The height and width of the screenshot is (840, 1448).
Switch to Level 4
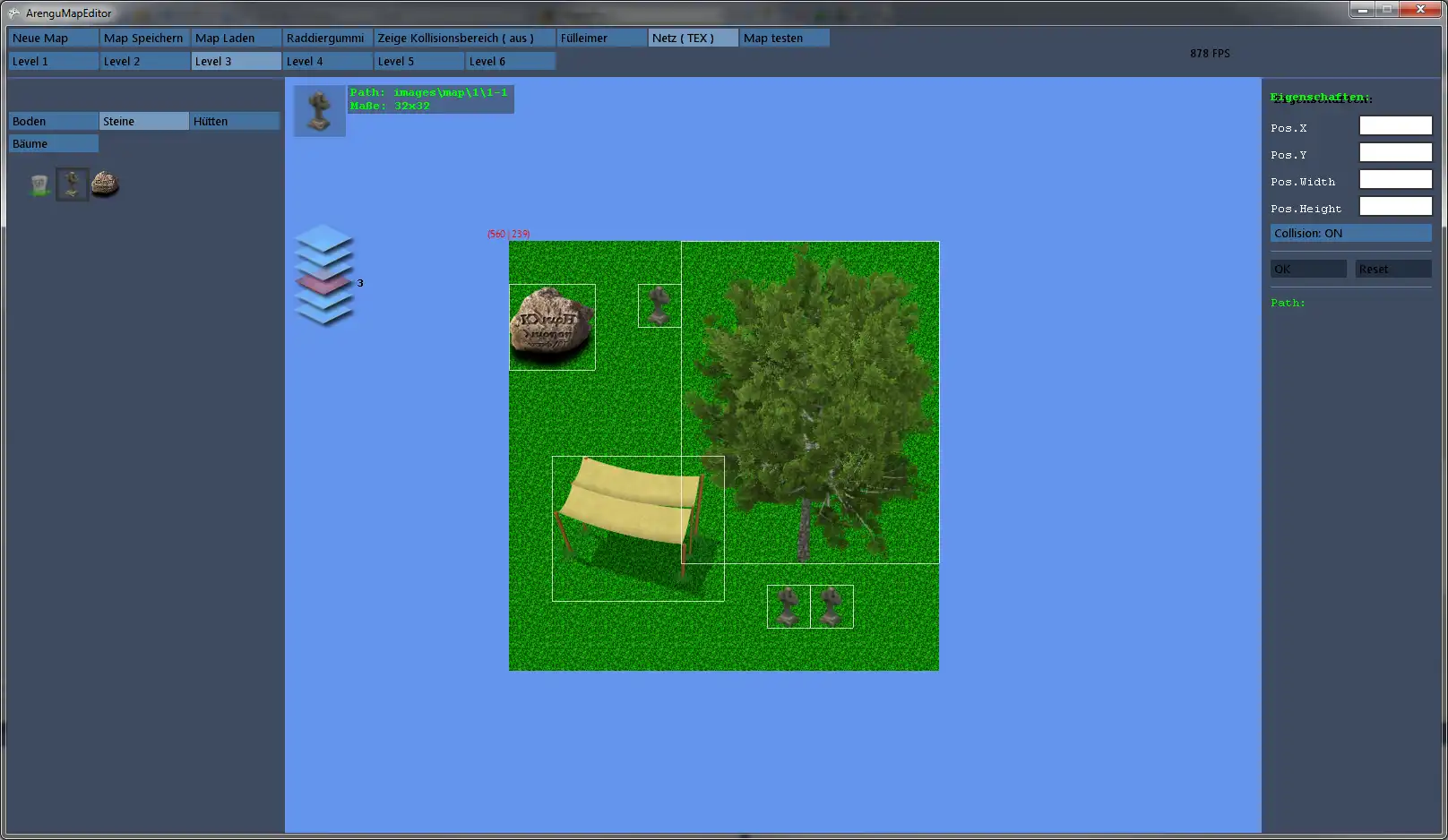click(x=328, y=61)
